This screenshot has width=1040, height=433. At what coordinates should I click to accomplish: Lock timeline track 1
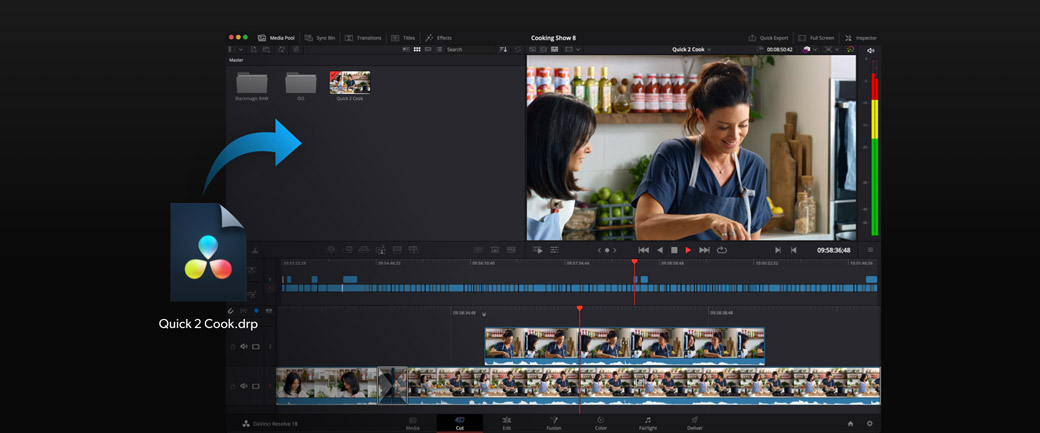(x=233, y=386)
